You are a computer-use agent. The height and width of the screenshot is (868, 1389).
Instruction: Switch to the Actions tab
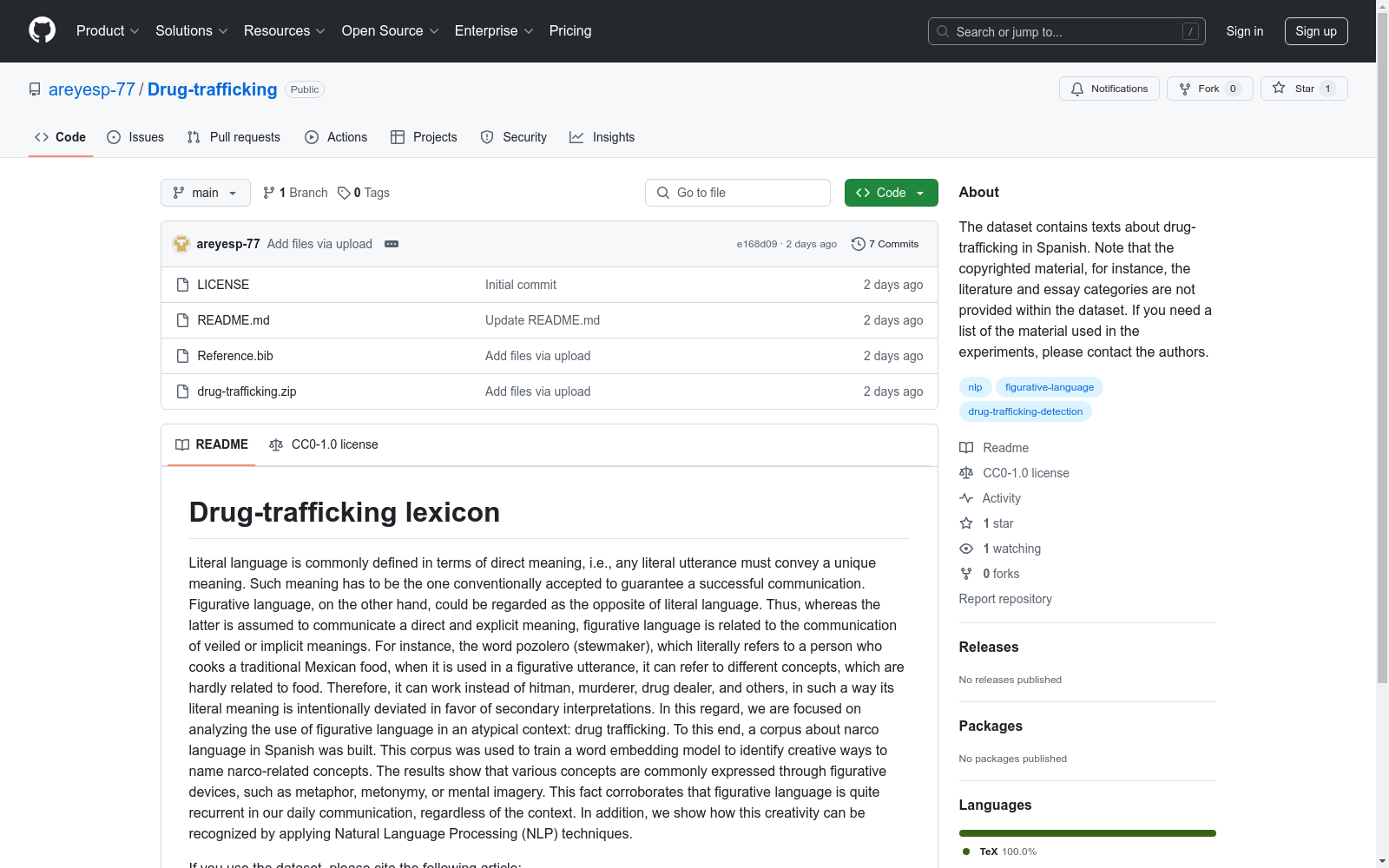coord(336,137)
